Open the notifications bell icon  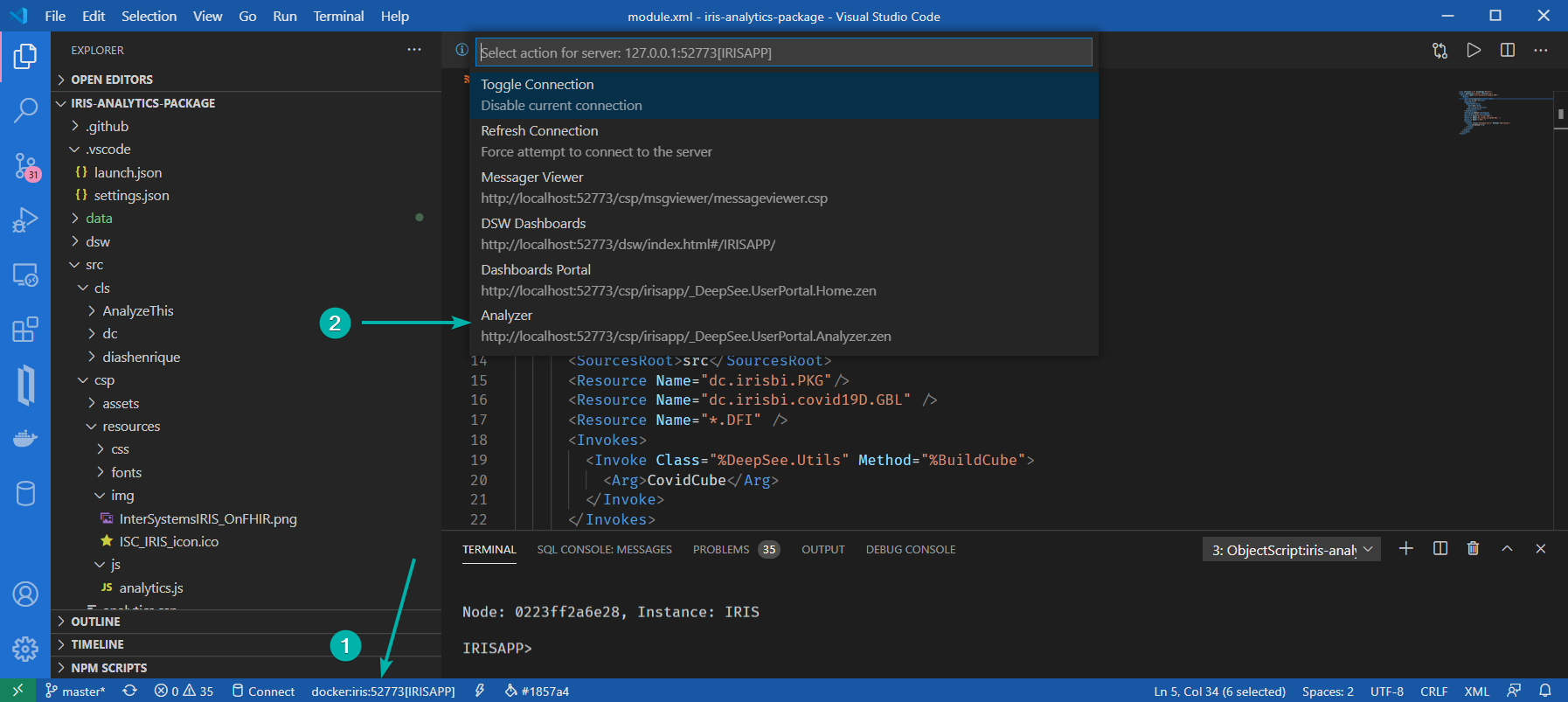(1545, 691)
